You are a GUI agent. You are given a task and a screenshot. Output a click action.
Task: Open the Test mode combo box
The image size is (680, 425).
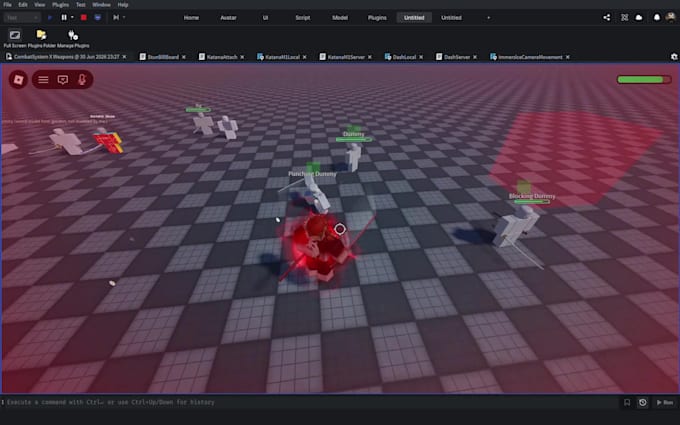coord(21,17)
